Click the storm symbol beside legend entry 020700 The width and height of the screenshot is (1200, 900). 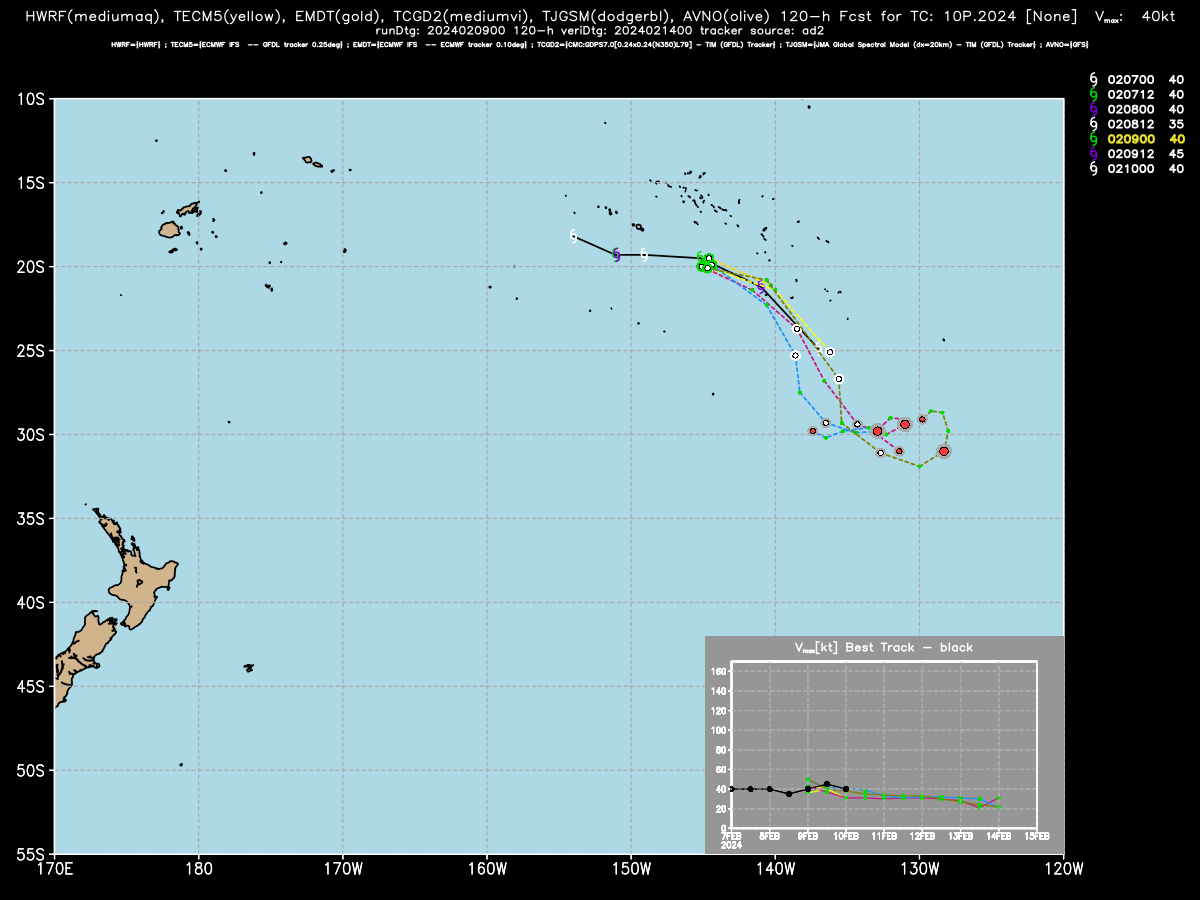(x=1093, y=79)
